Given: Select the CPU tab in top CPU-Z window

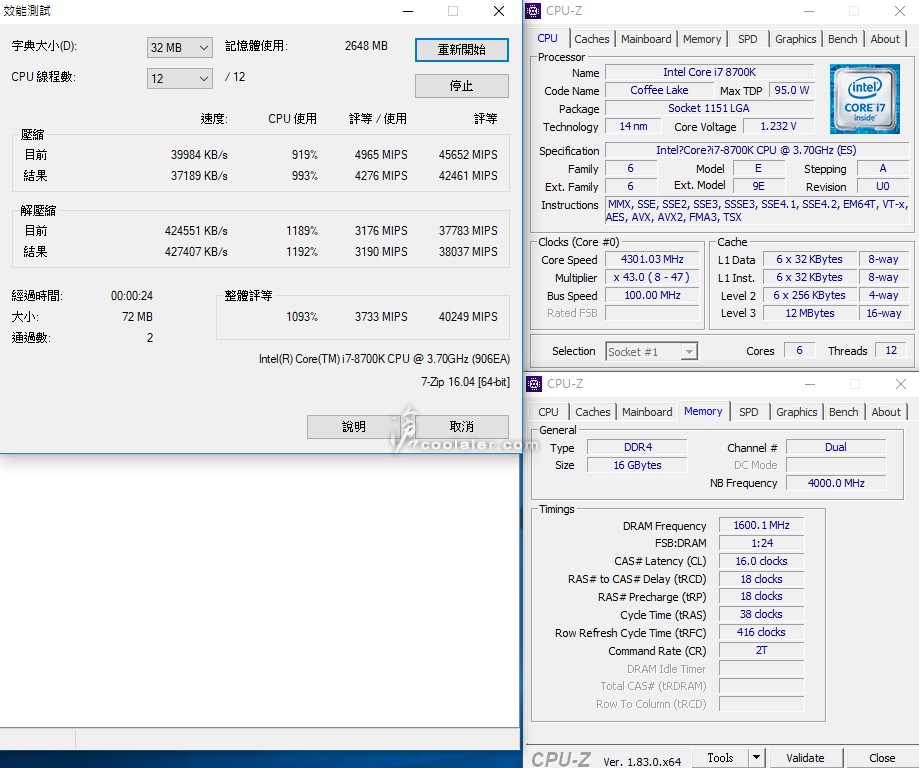Looking at the screenshot, I should [x=547, y=38].
